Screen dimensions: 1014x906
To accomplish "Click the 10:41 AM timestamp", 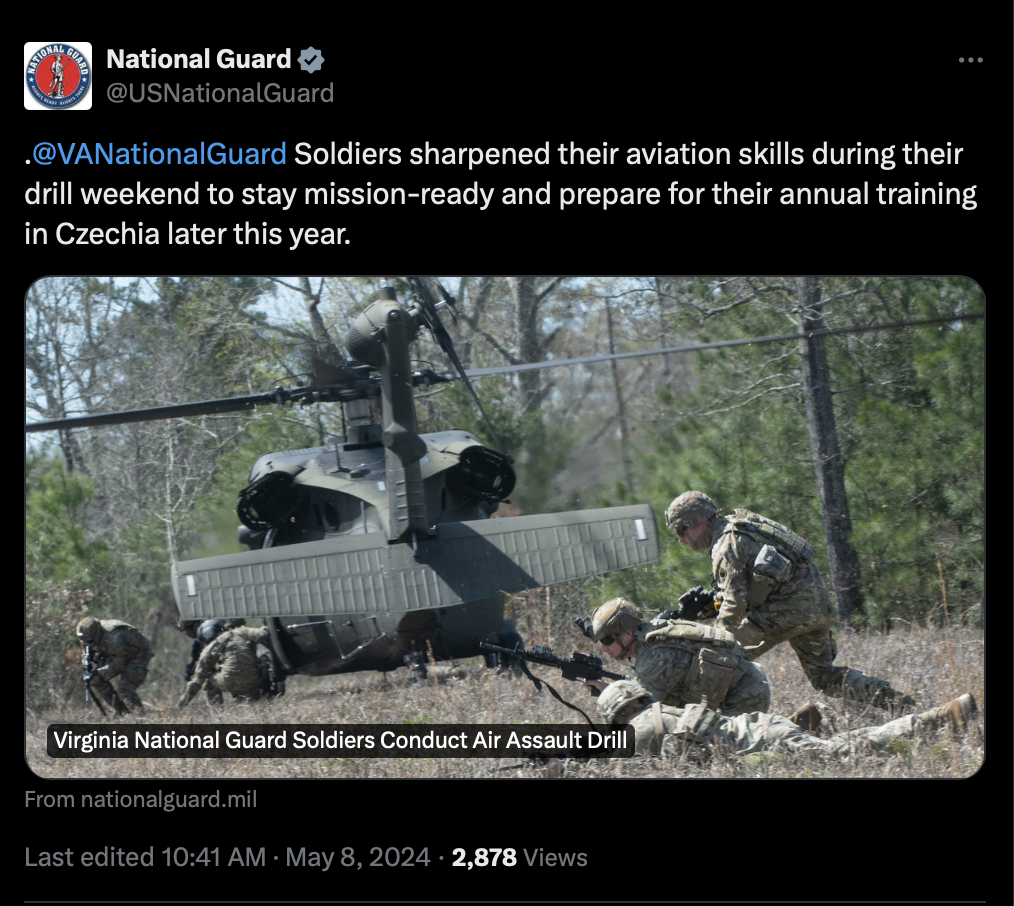I will click(x=213, y=857).
